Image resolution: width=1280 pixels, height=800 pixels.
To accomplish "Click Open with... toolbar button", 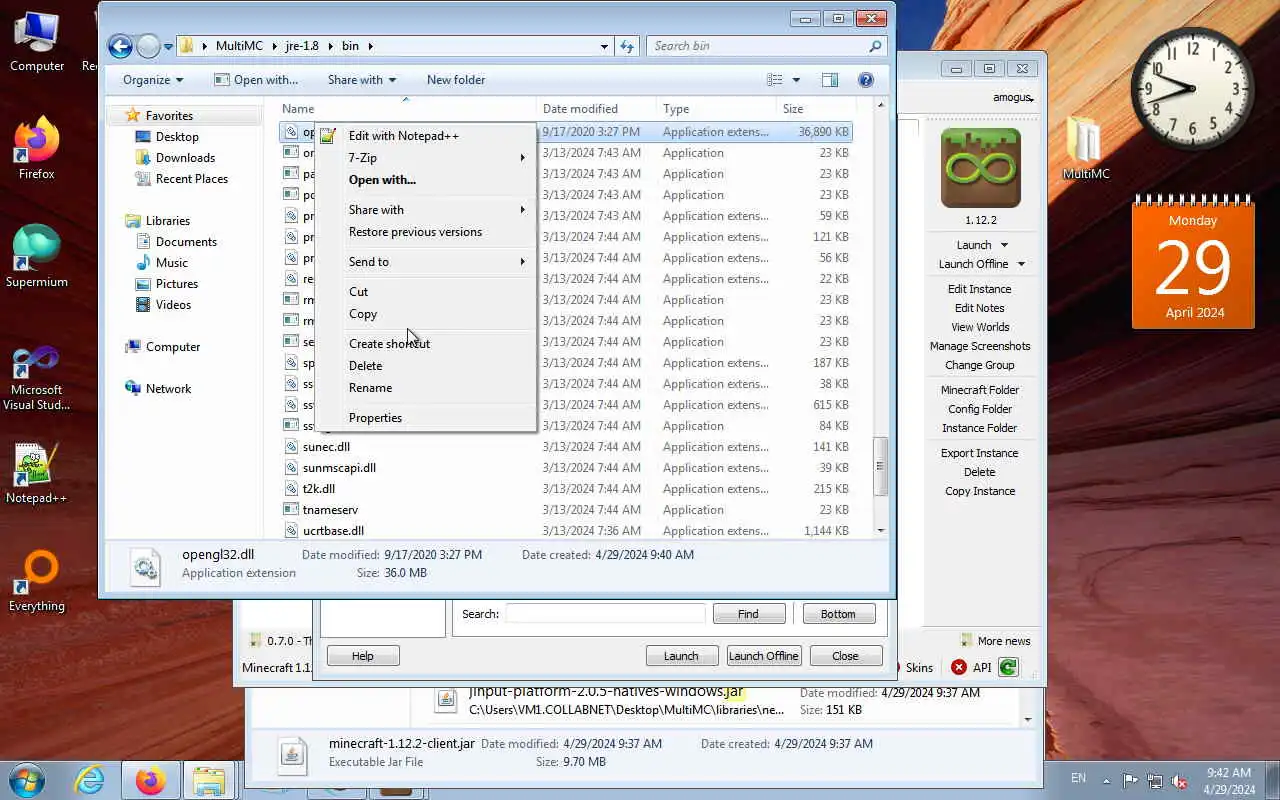I will coord(256,80).
